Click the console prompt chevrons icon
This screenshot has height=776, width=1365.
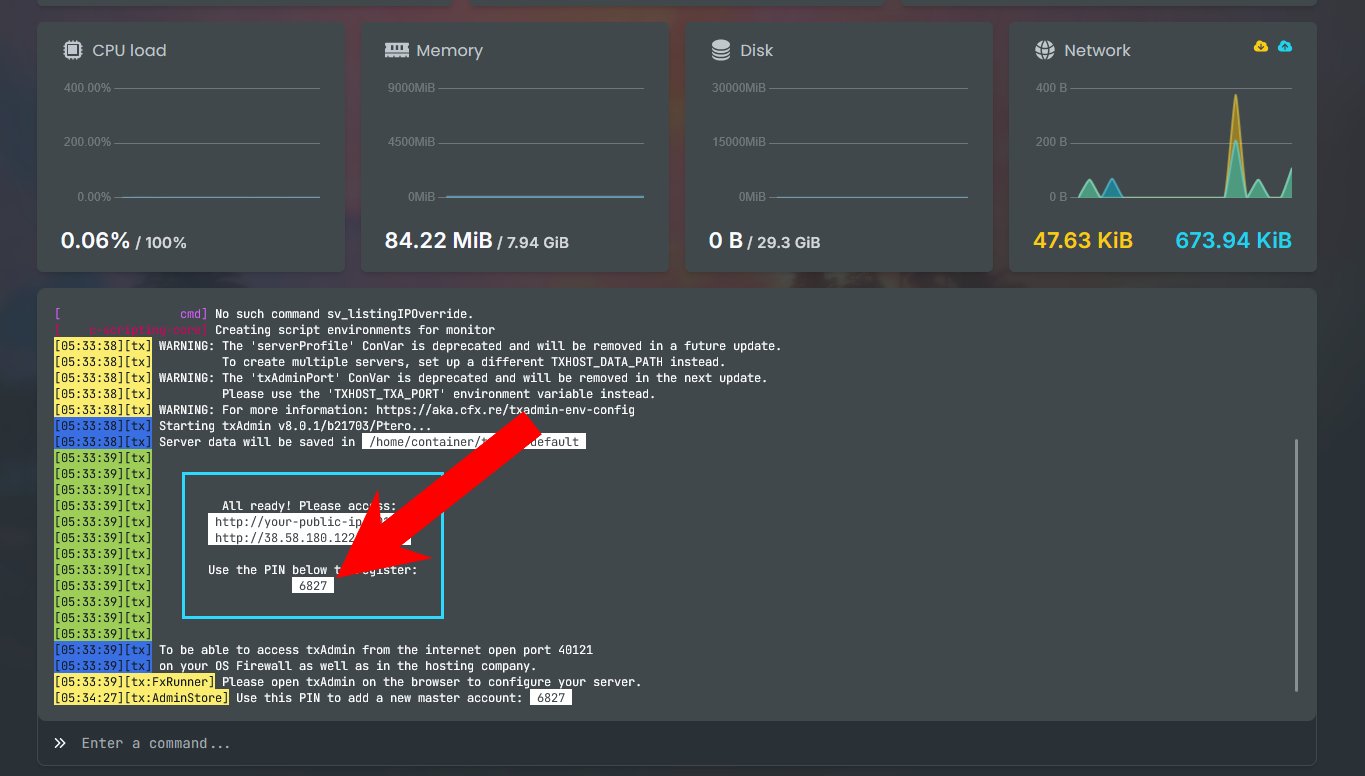point(60,743)
